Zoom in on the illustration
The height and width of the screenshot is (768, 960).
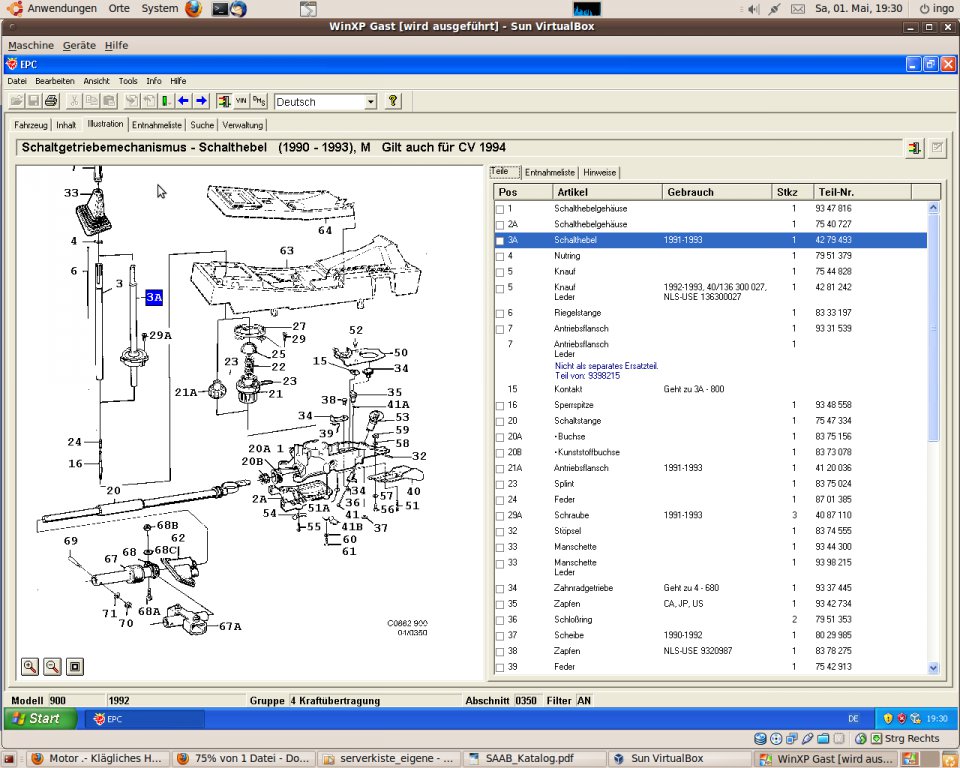(30, 666)
